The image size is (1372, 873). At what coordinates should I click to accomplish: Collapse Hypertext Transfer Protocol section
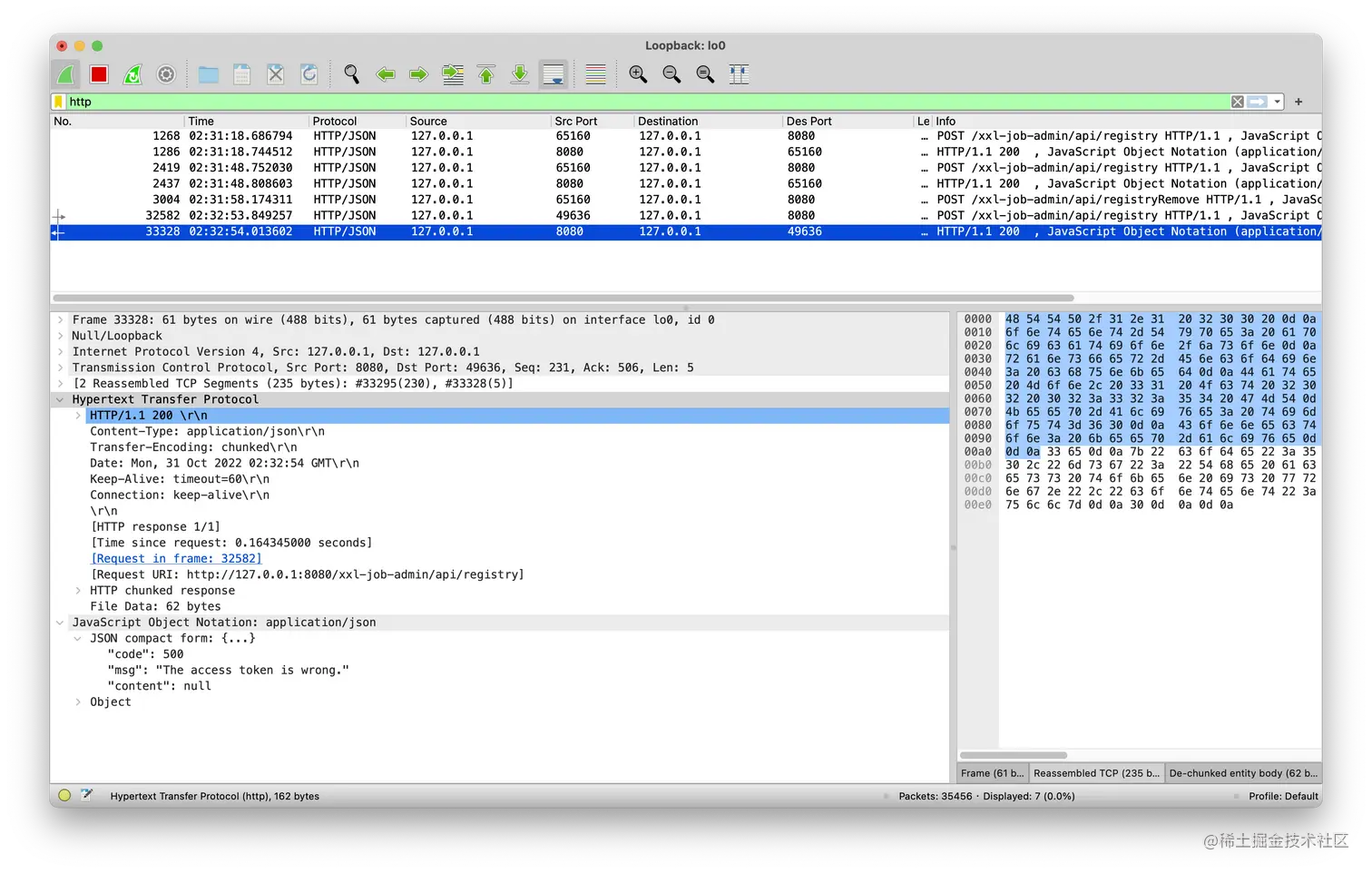coord(60,399)
